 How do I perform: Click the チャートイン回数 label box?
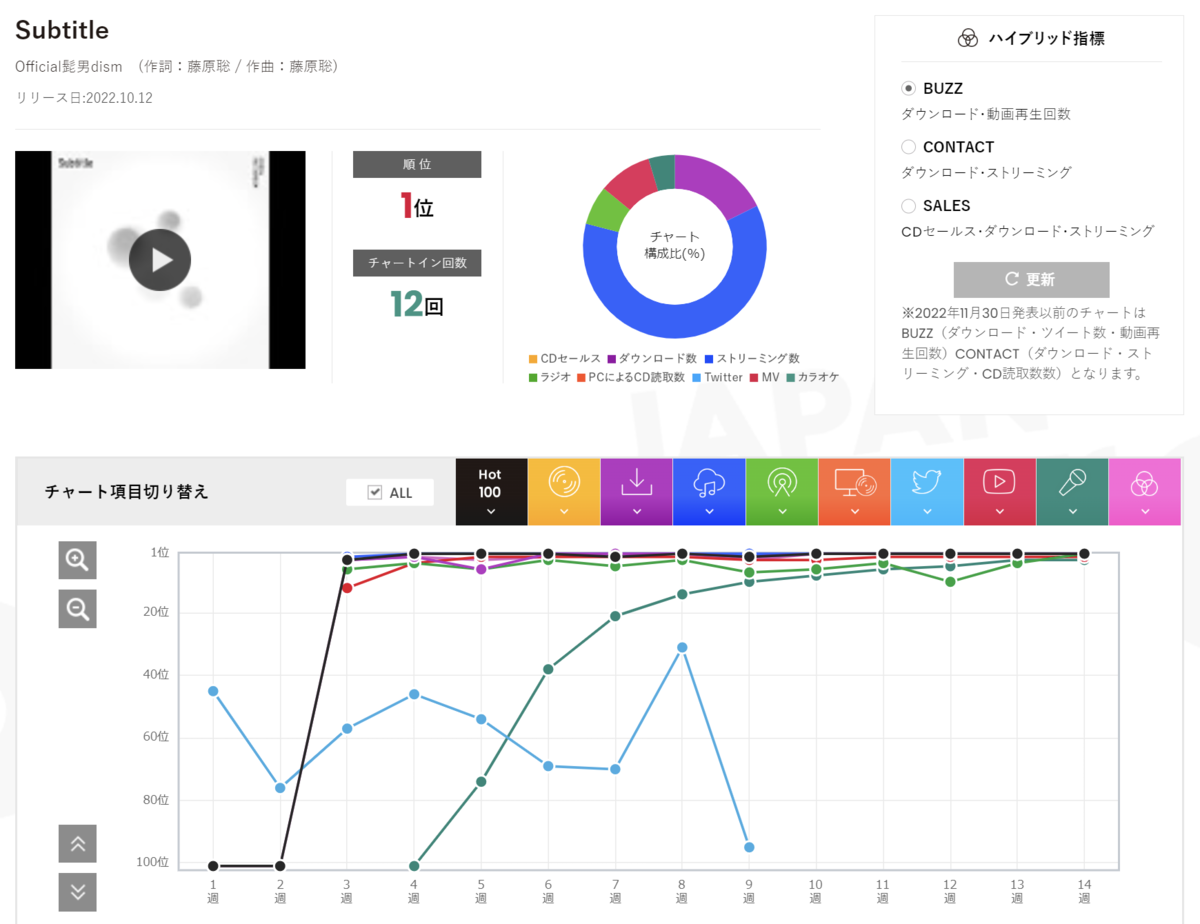pyautogui.click(x=417, y=263)
